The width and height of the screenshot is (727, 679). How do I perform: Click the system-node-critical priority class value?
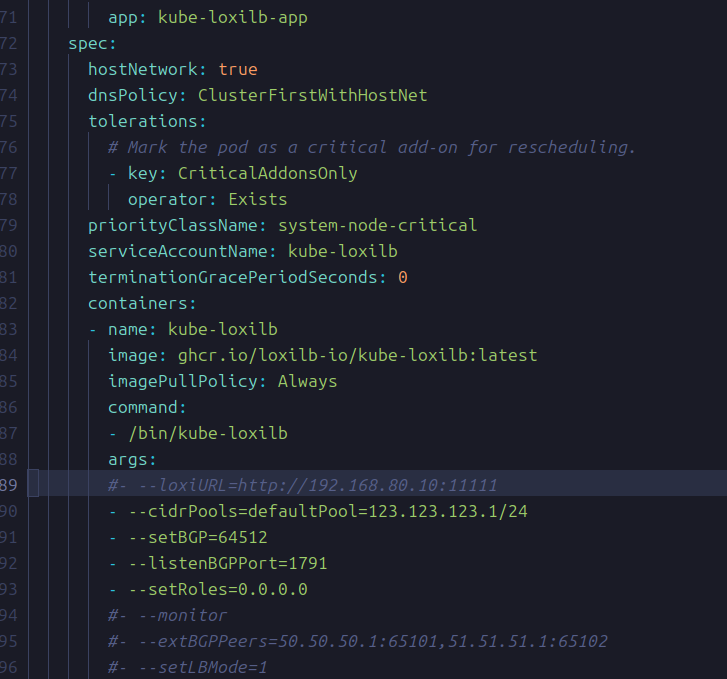pos(377,225)
